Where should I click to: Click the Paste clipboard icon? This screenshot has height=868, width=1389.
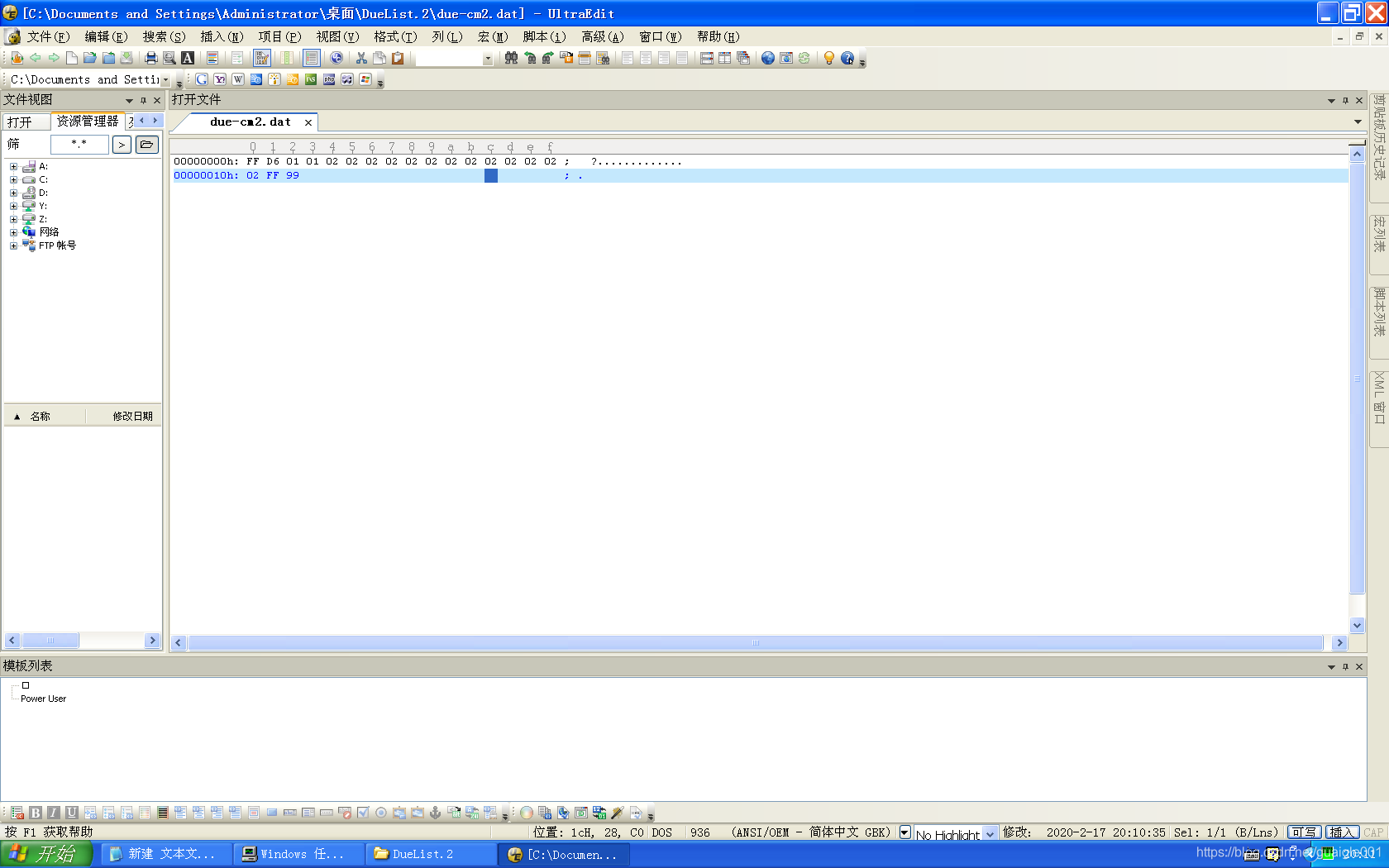pyautogui.click(x=398, y=58)
